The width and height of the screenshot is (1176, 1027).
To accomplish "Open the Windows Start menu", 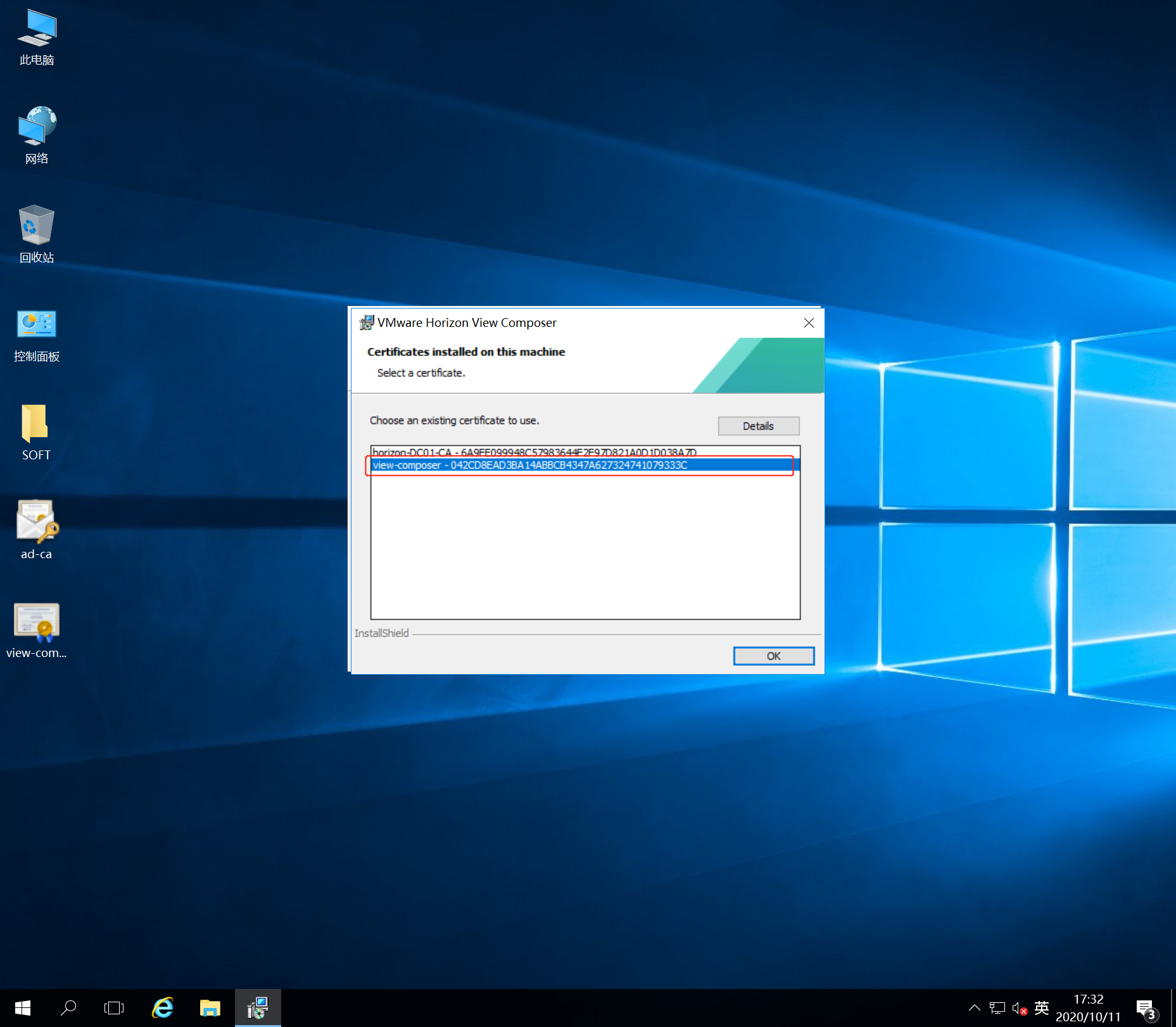I will 23,1008.
